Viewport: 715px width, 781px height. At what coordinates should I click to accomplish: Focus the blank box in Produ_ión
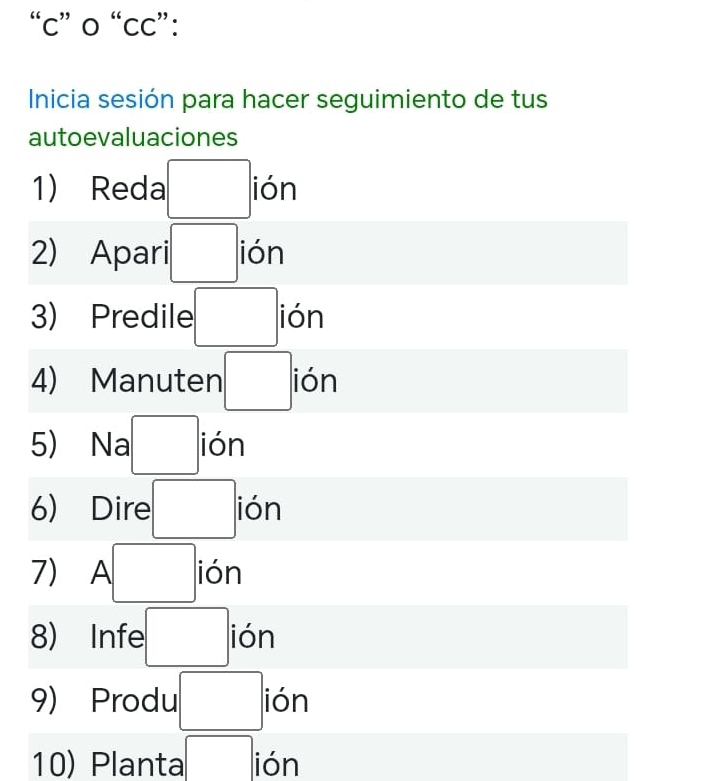tap(221, 701)
